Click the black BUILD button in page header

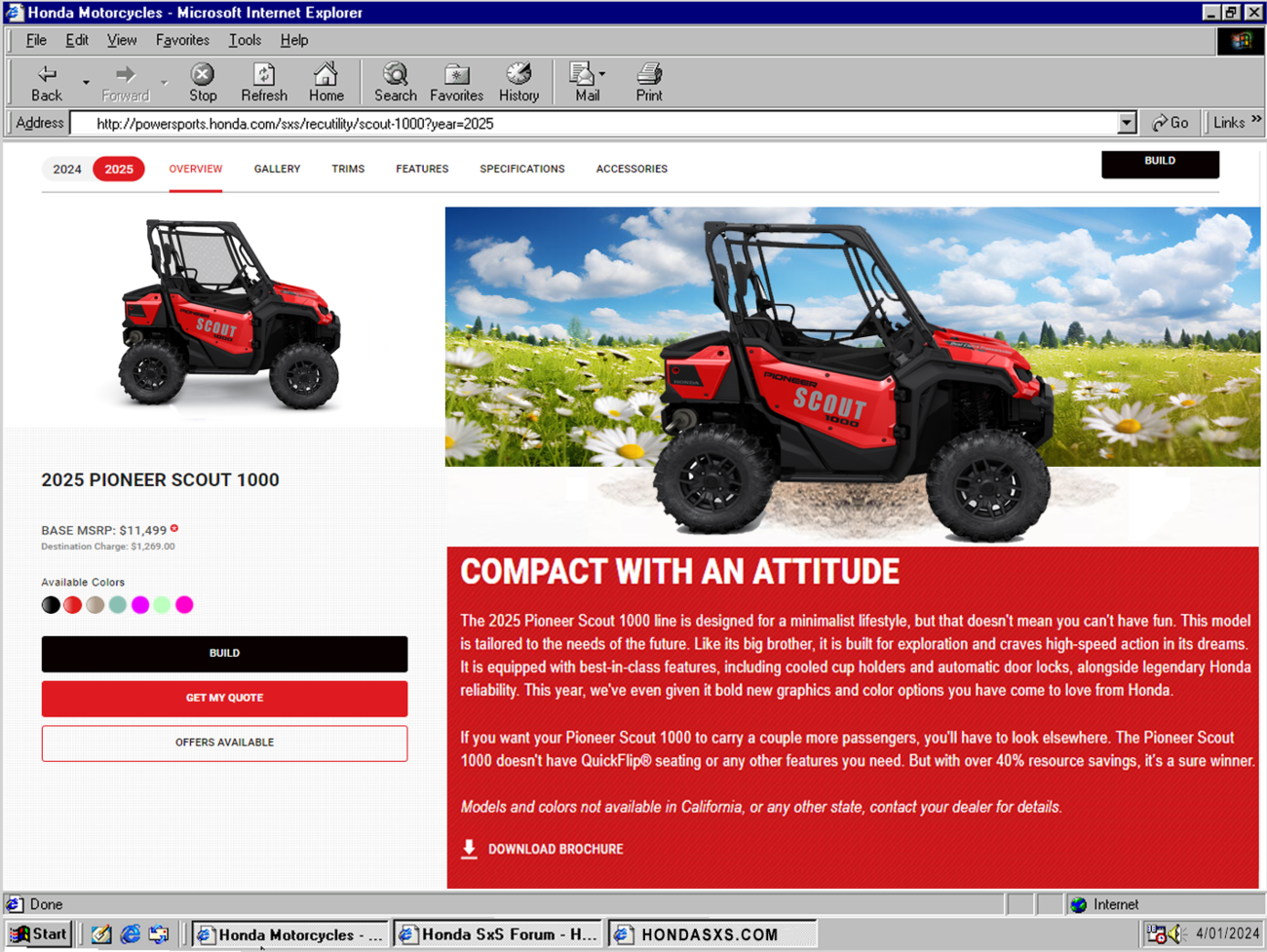click(x=1160, y=164)
